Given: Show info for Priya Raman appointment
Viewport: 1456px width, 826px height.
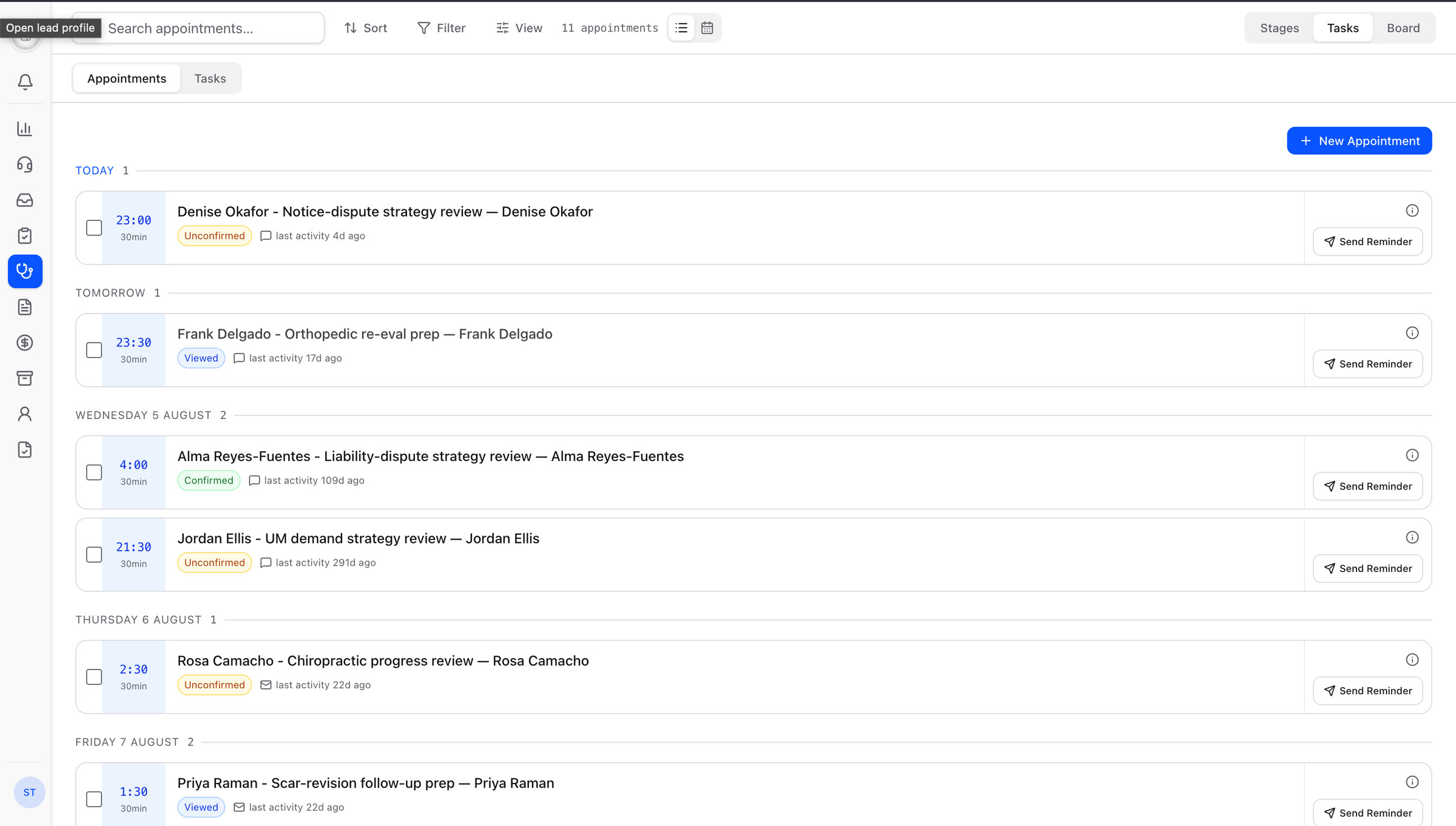Looking at the screenshot, I should pyautogui.click(x=1412, y=782).
